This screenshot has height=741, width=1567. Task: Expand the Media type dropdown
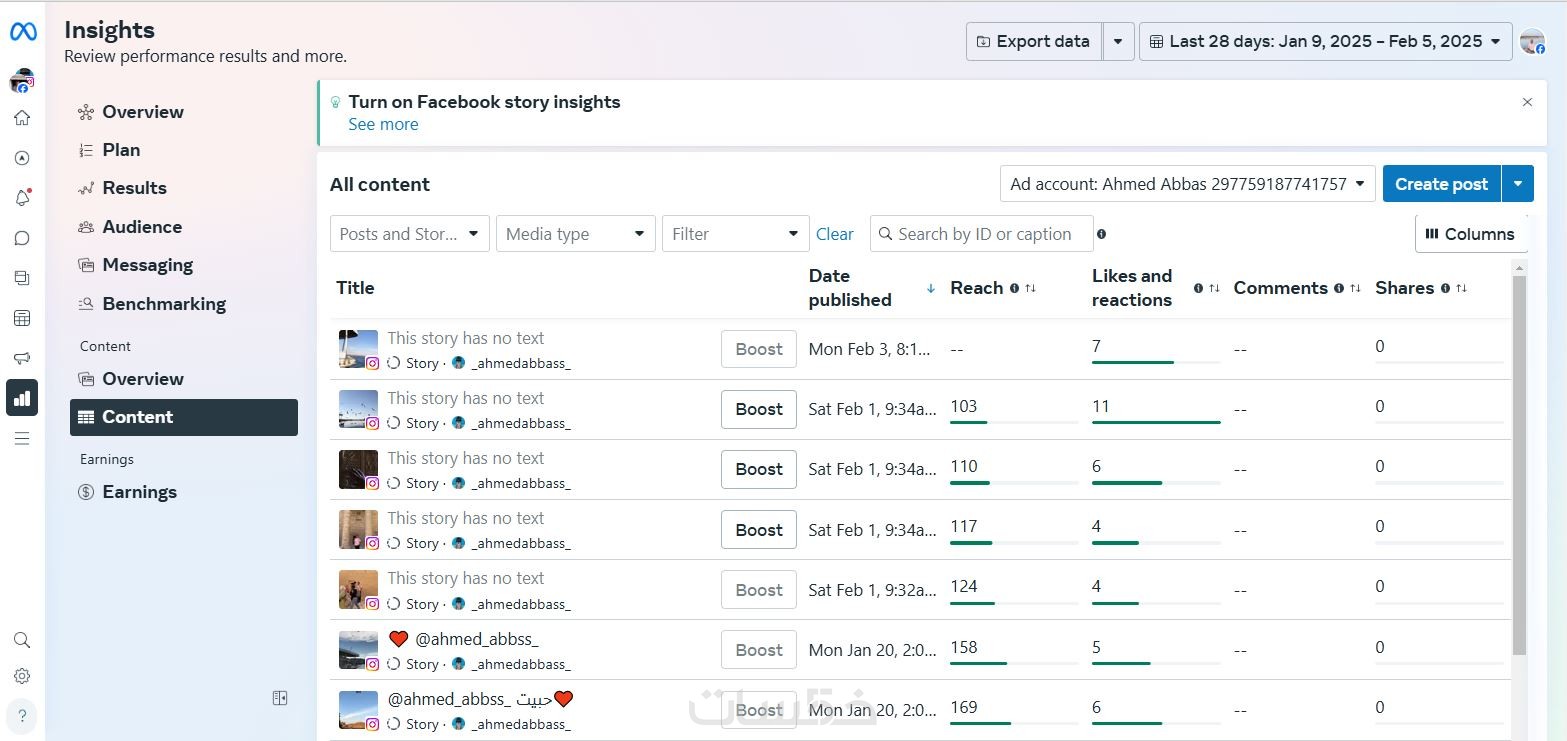click(575, 234)
